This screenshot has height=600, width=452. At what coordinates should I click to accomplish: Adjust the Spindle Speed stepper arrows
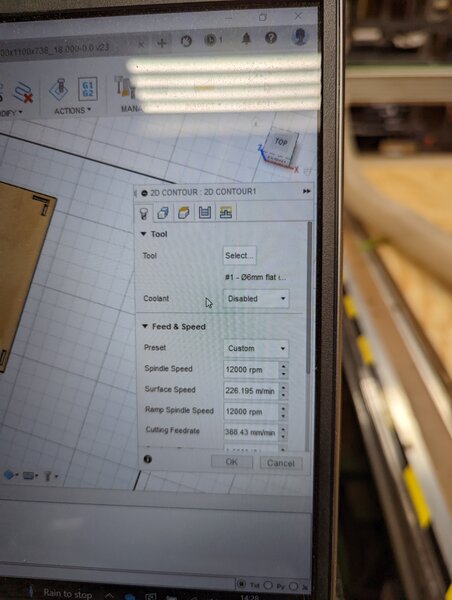284,370
